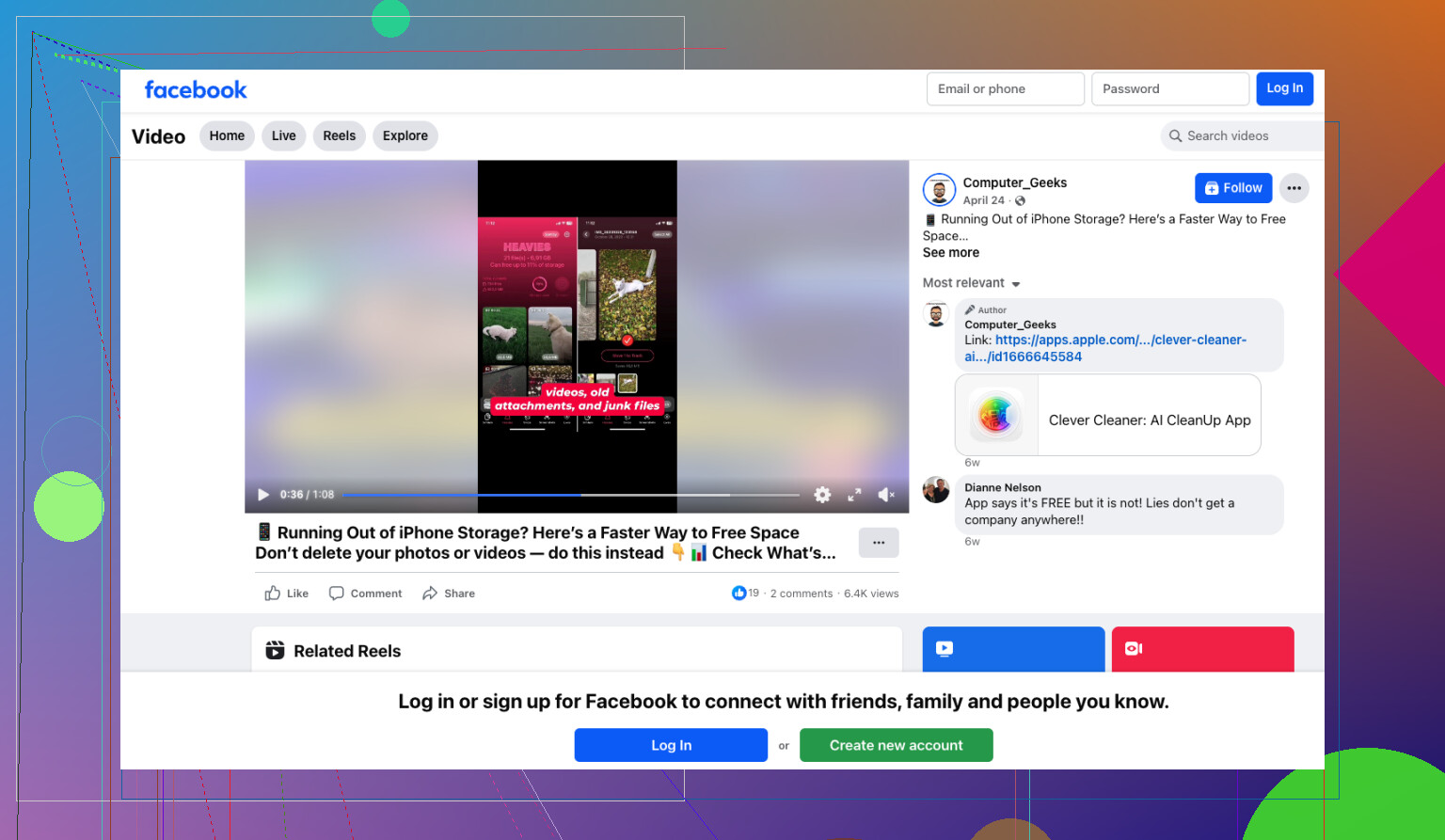The height and width of the screenshot is (840, 1445).
Task: Click the Related Reels heading
Action: [347, 651]
